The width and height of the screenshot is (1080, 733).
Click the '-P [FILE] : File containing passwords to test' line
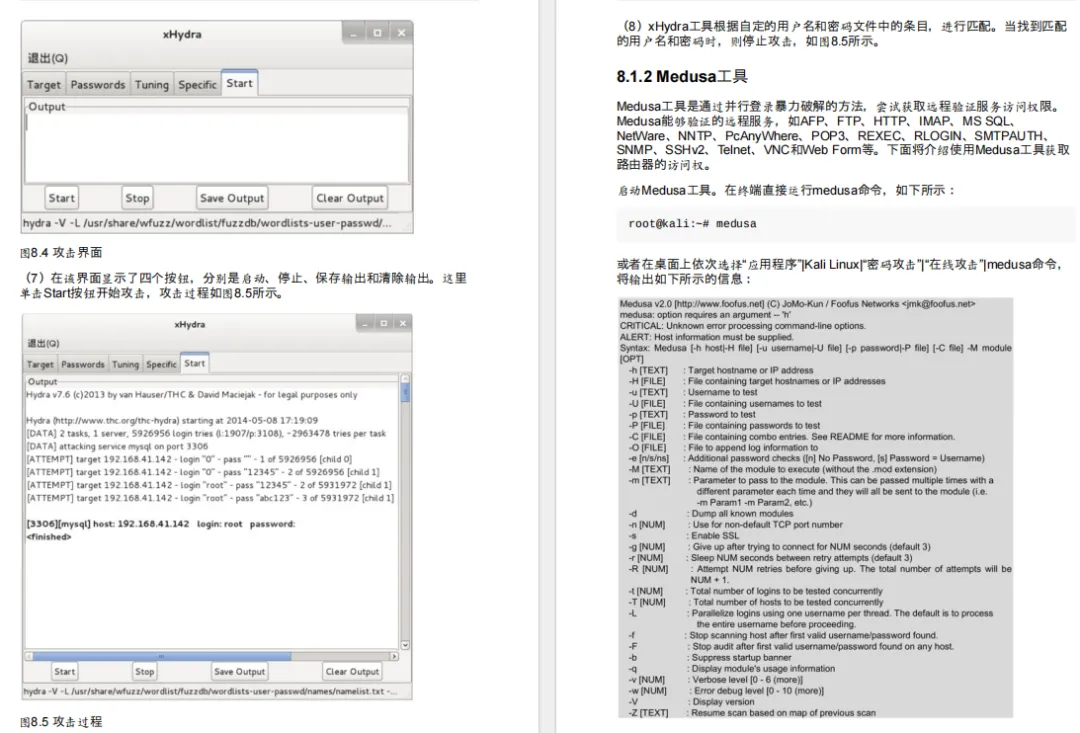click(724, 426)
